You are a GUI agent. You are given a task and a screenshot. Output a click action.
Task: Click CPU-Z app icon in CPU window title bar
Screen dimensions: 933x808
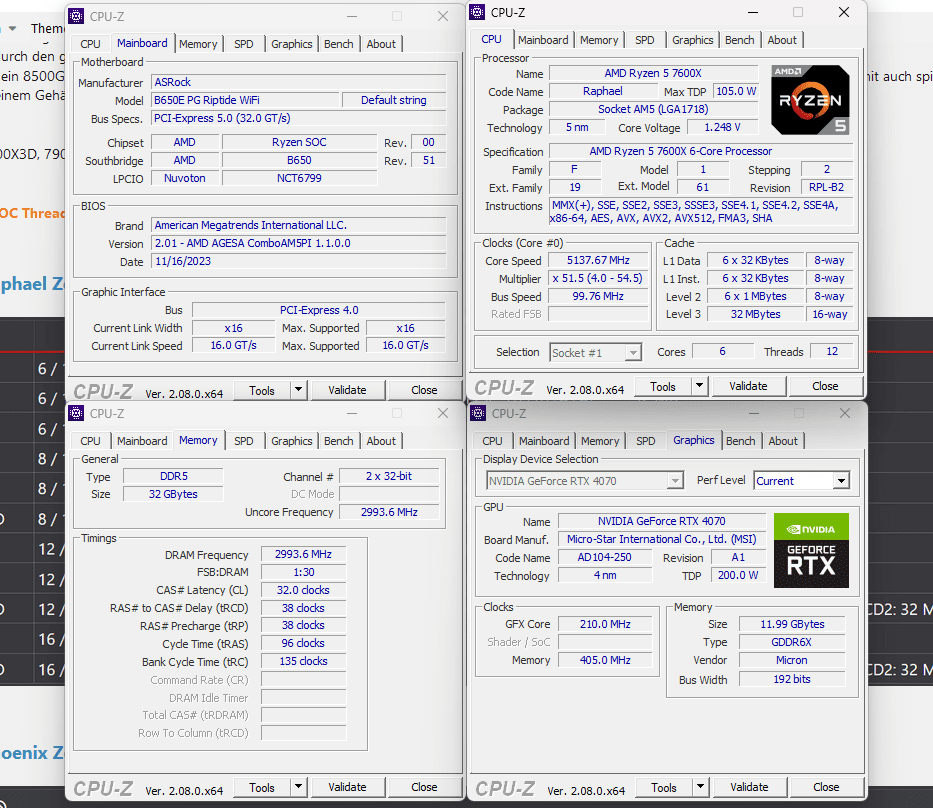point(477,12)
